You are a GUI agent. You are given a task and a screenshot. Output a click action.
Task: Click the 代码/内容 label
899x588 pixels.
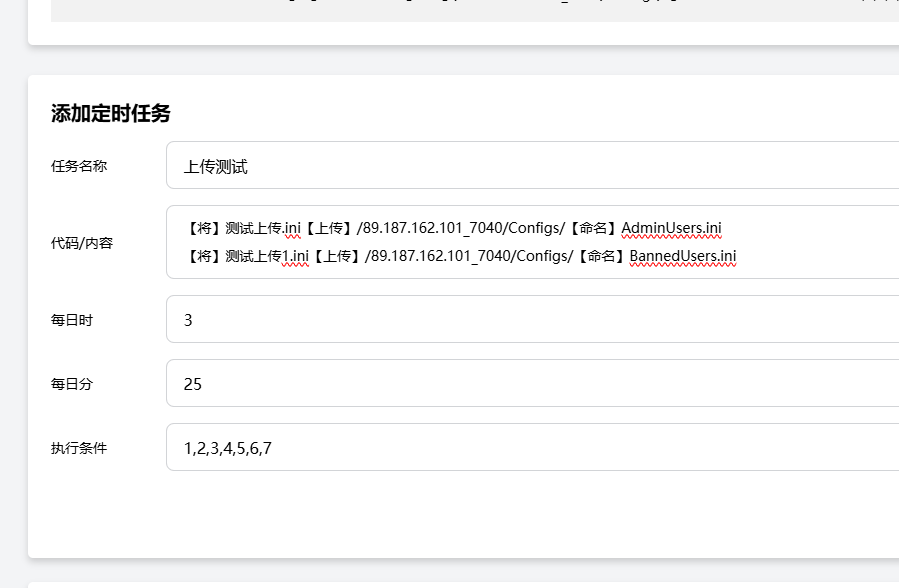click(82, 243)
